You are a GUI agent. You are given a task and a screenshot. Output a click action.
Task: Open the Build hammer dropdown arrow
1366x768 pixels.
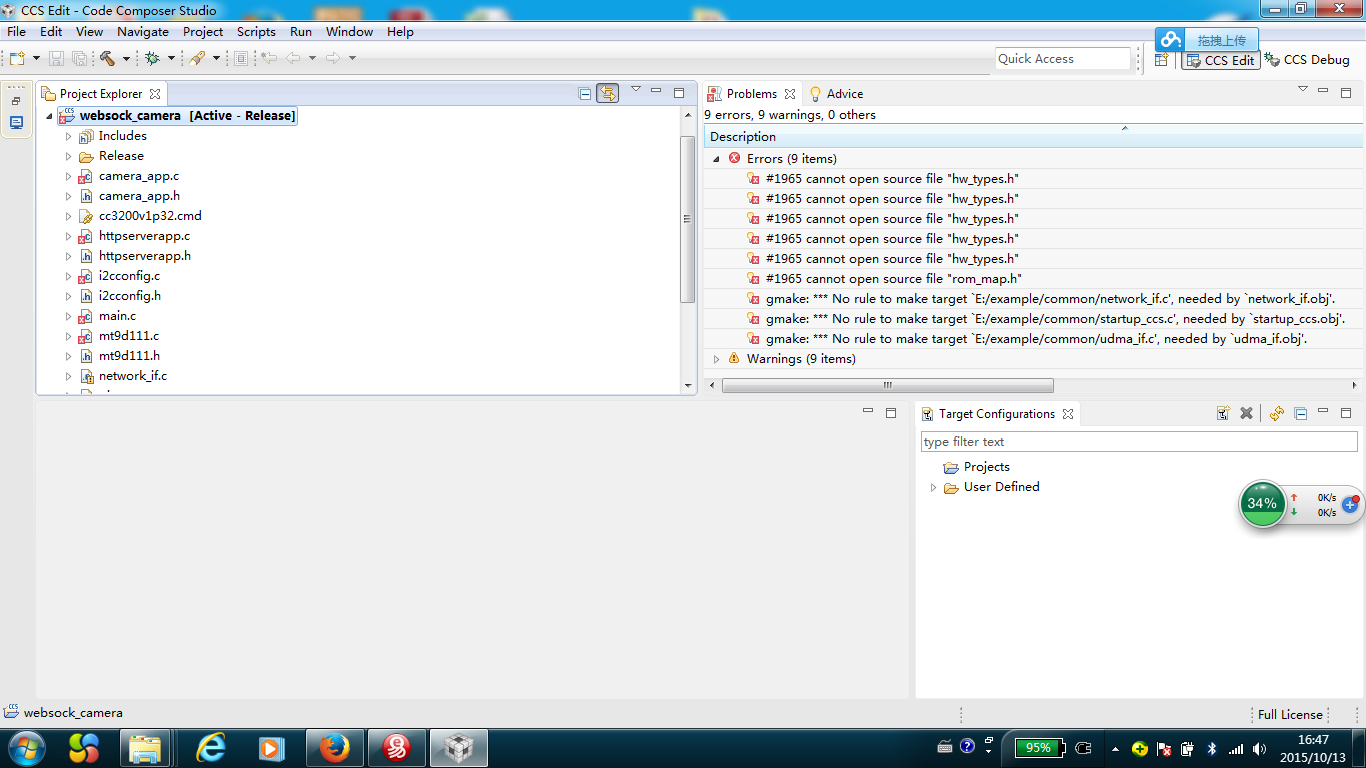point(126,59)
